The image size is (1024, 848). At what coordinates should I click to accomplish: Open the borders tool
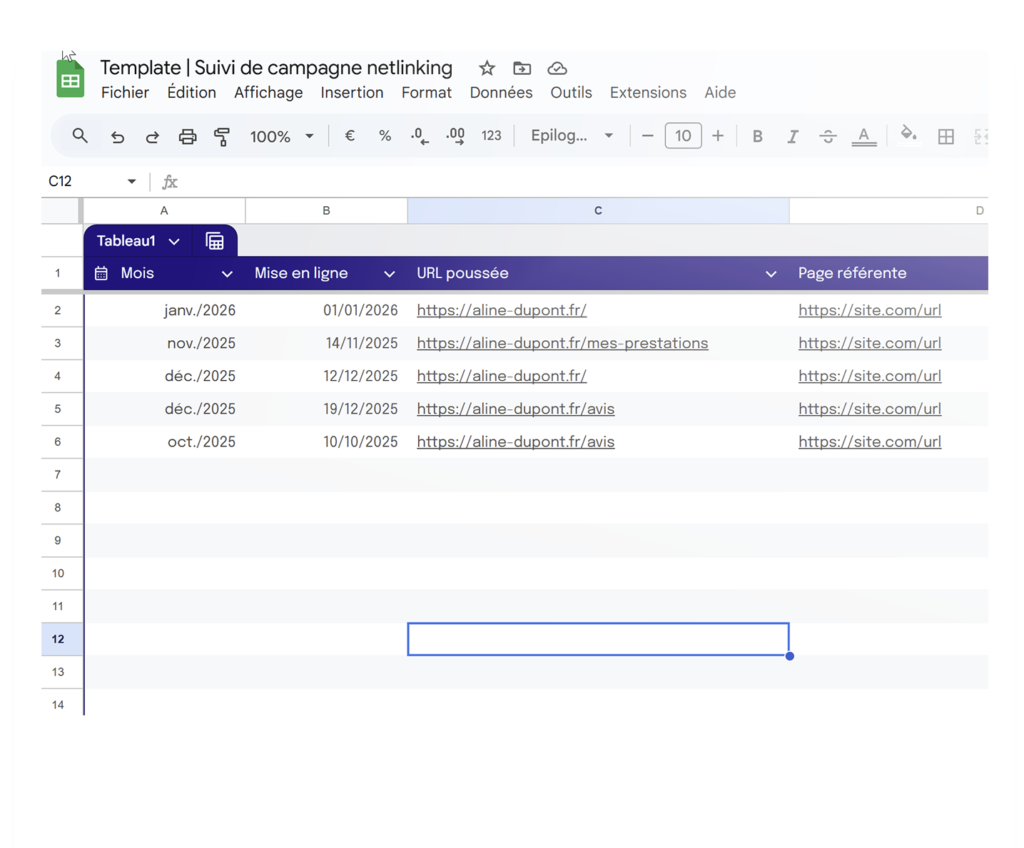[x=945, y=137]
